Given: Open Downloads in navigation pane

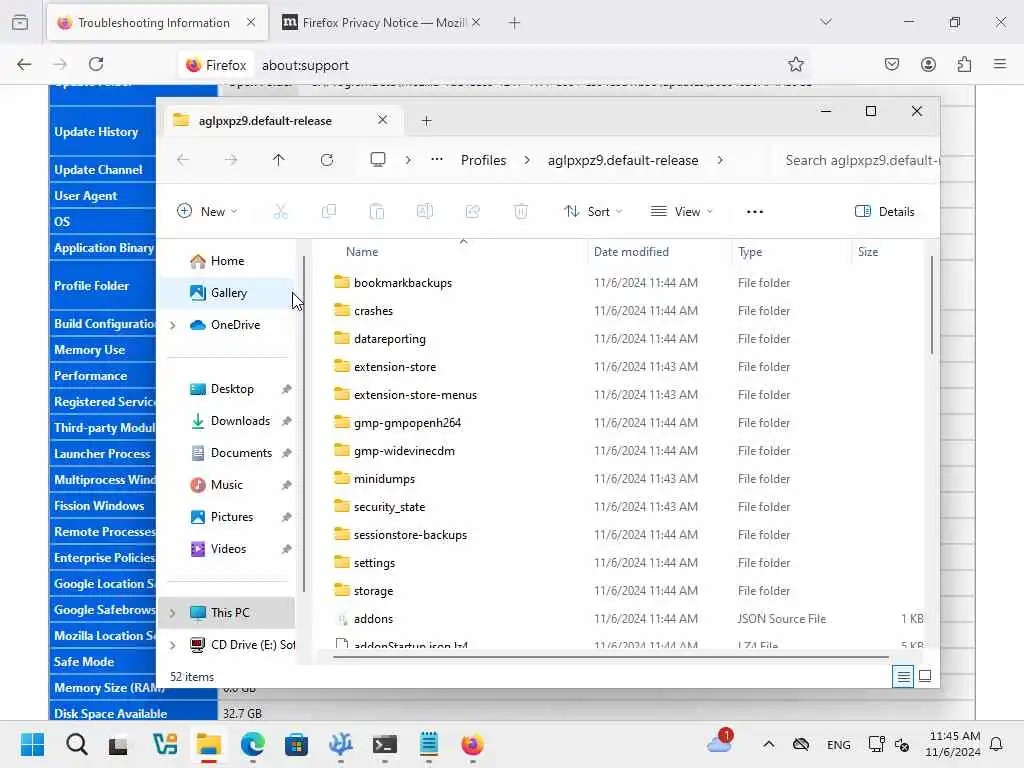Looking at the screenshot, I should coord(240,421).
